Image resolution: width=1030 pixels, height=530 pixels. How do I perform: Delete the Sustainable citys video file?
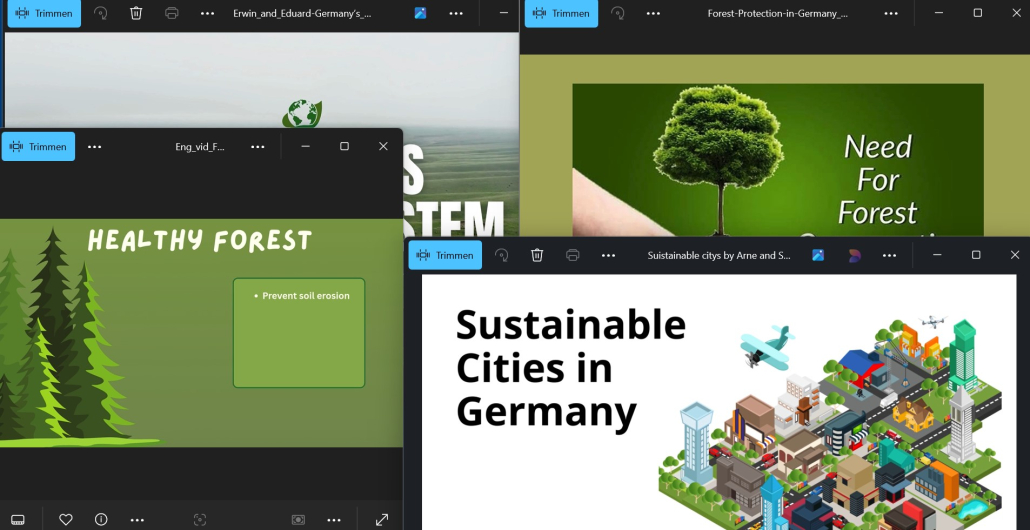click(537, 255)
